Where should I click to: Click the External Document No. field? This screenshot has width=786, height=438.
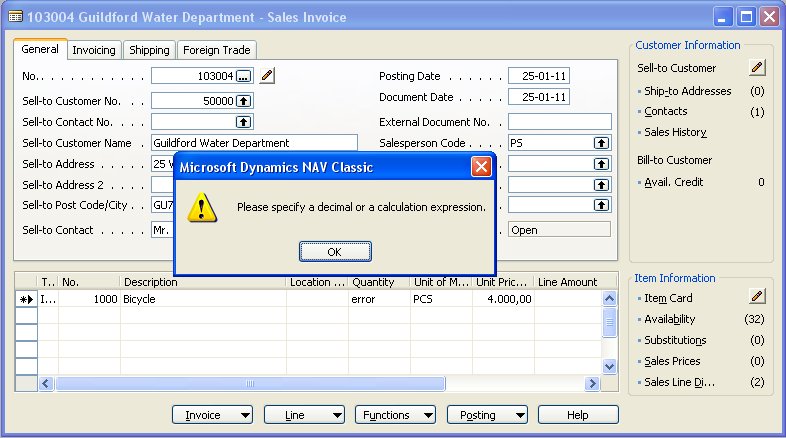pyautogui.click(x=560, y=122)
